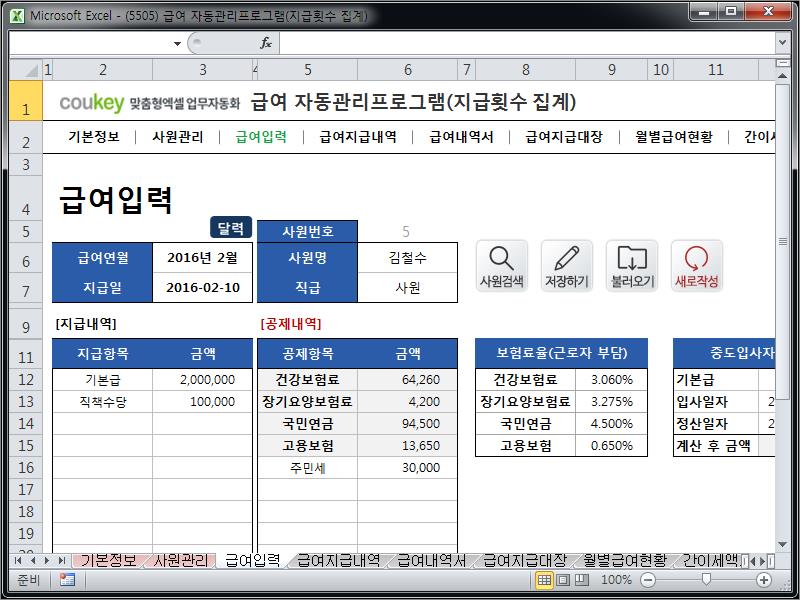
Task: Click the row 12 header
Action: pyautogui.click(x=26, y=380)
